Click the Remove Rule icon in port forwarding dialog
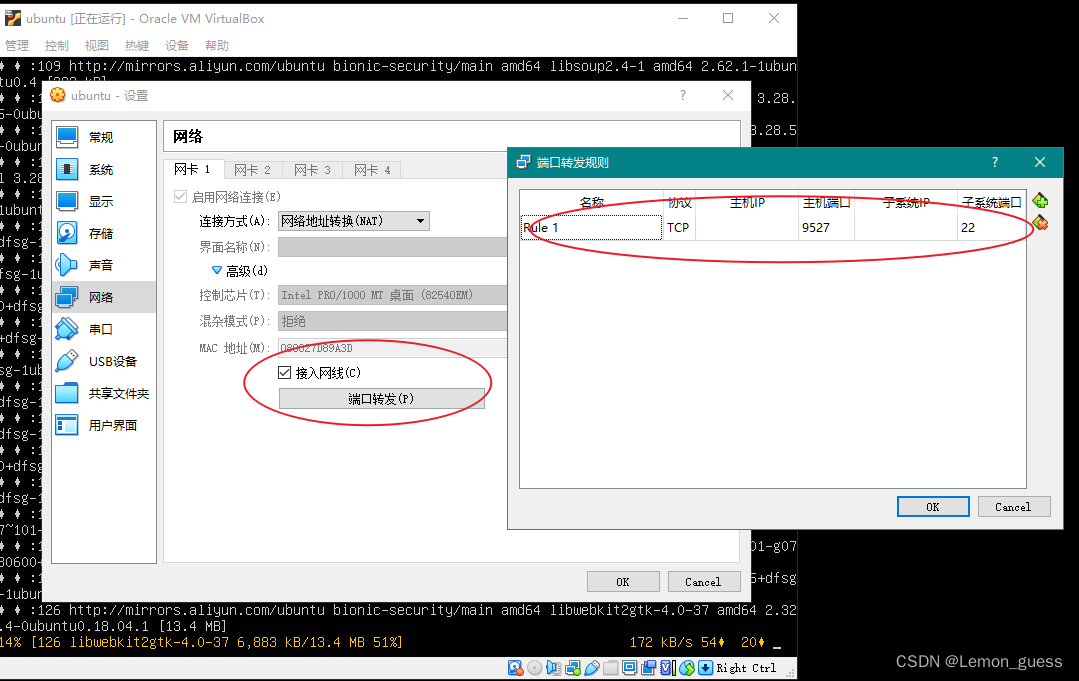The image size is (1079, 681). pos(1040,223)
